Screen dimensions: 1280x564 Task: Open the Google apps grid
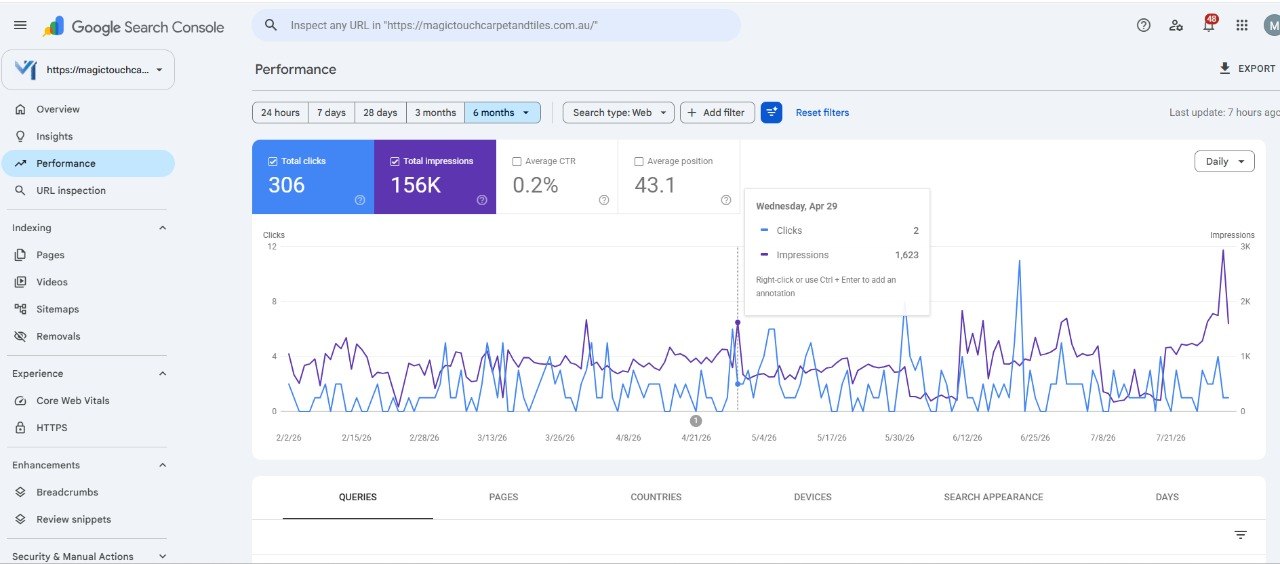click(1242, 26)
